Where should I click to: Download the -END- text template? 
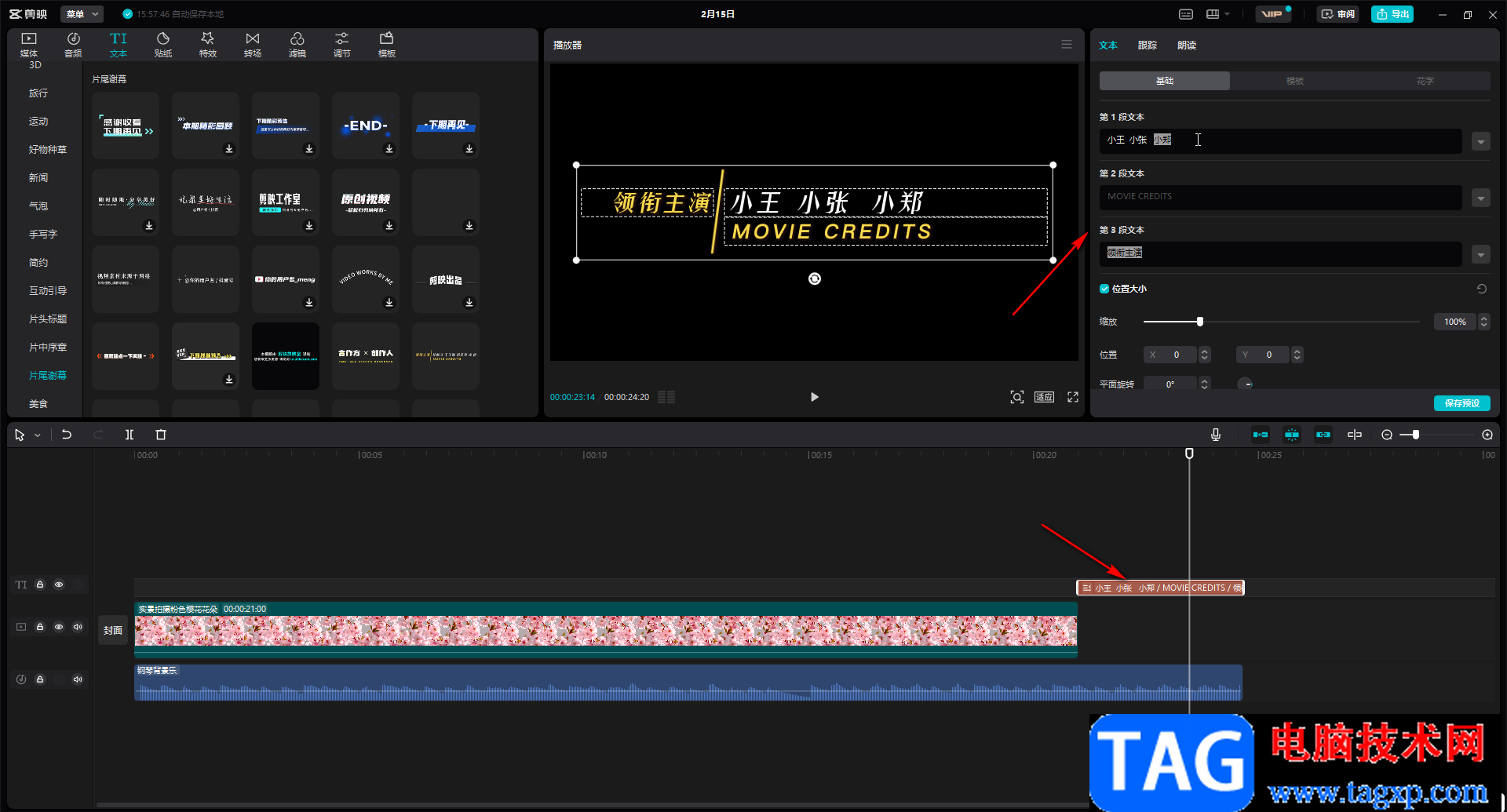[389, 148]
